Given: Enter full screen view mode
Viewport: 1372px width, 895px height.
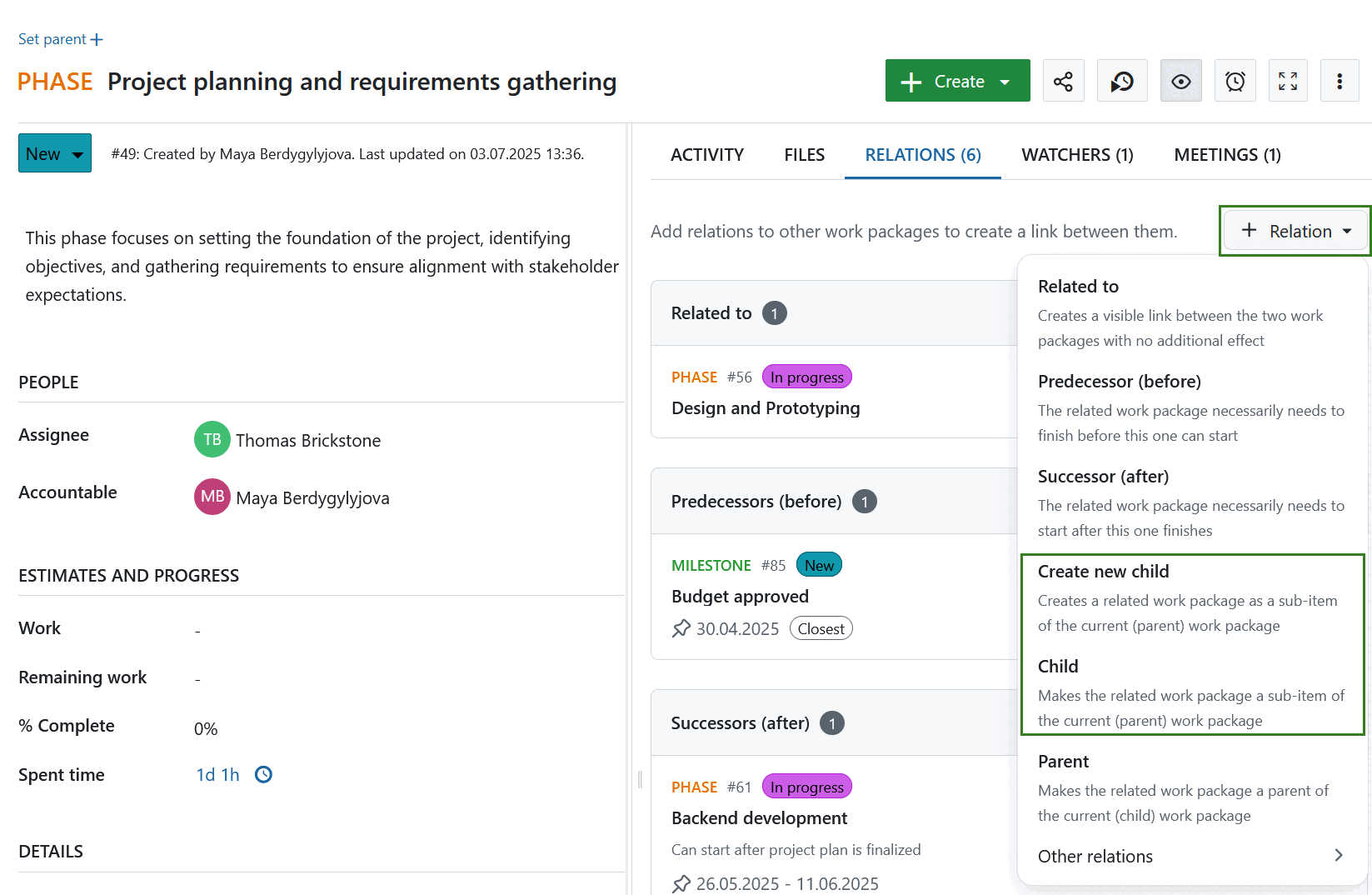Looking at the screenshot, I should pyautogui.click(x=1288, y=80).
